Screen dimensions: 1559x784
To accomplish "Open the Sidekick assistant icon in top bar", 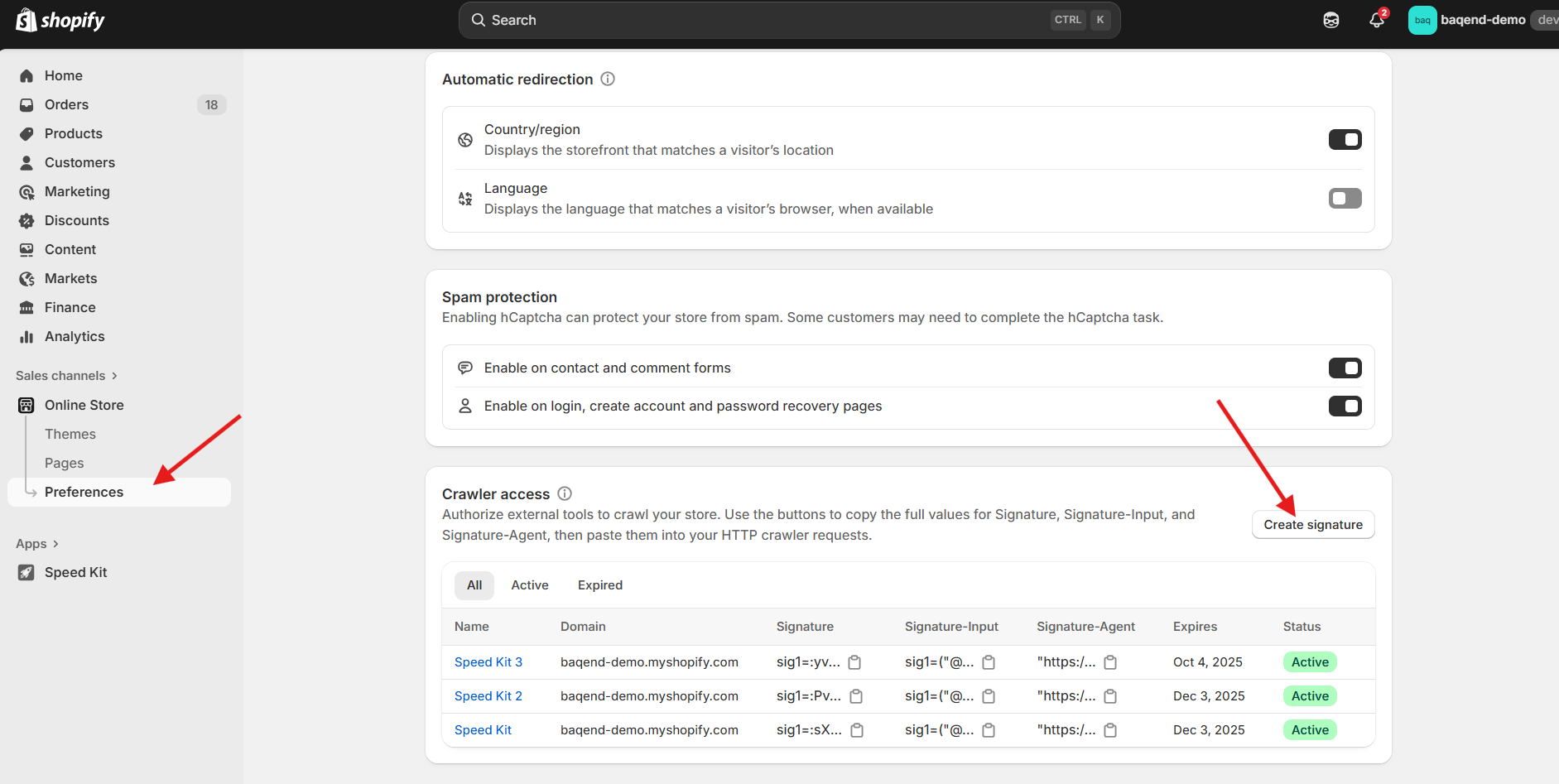I will pos(1331,20).
